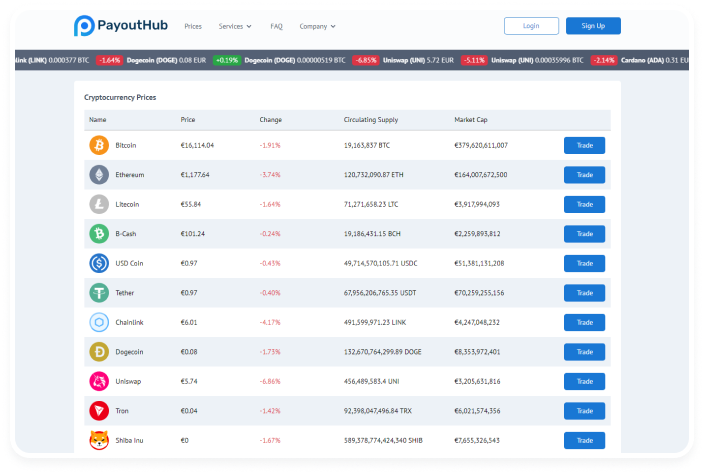Viewport: 704px width, 473px height.
Task: Click the Chainlink coin icon
Action: pyautogui.click(x=98, y=322)
